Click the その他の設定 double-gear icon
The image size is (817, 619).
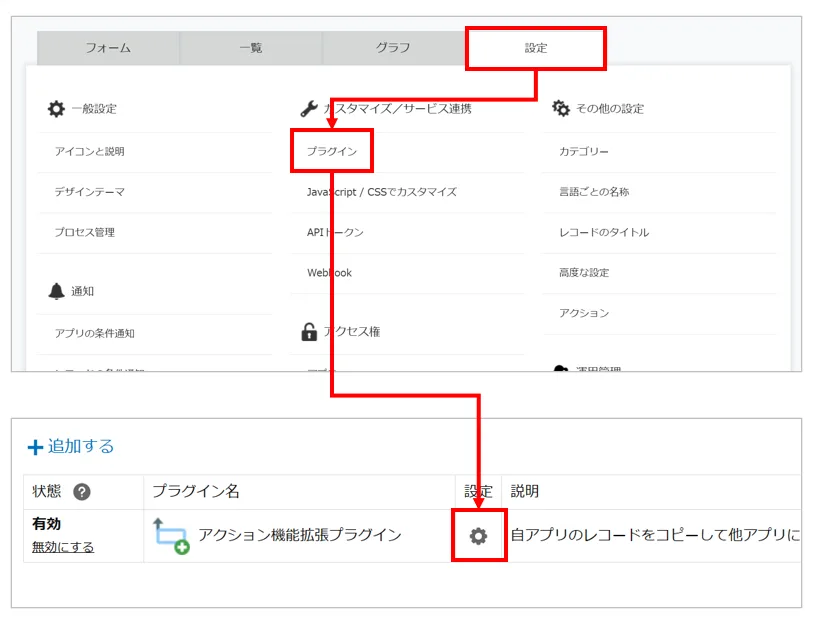point(561,108)
